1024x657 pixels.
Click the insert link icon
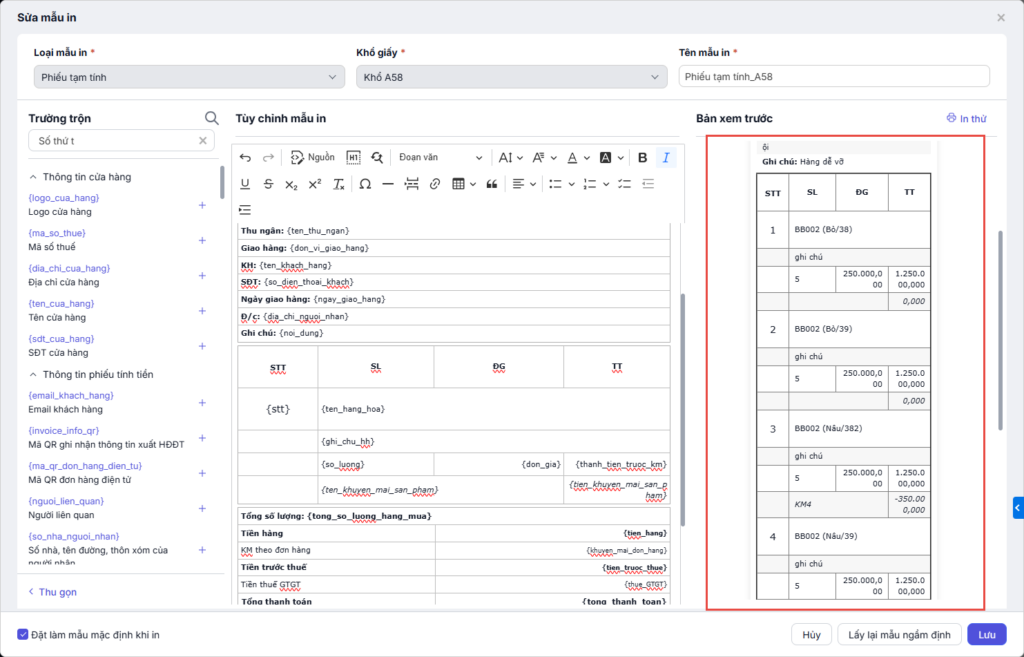[435, 184]
